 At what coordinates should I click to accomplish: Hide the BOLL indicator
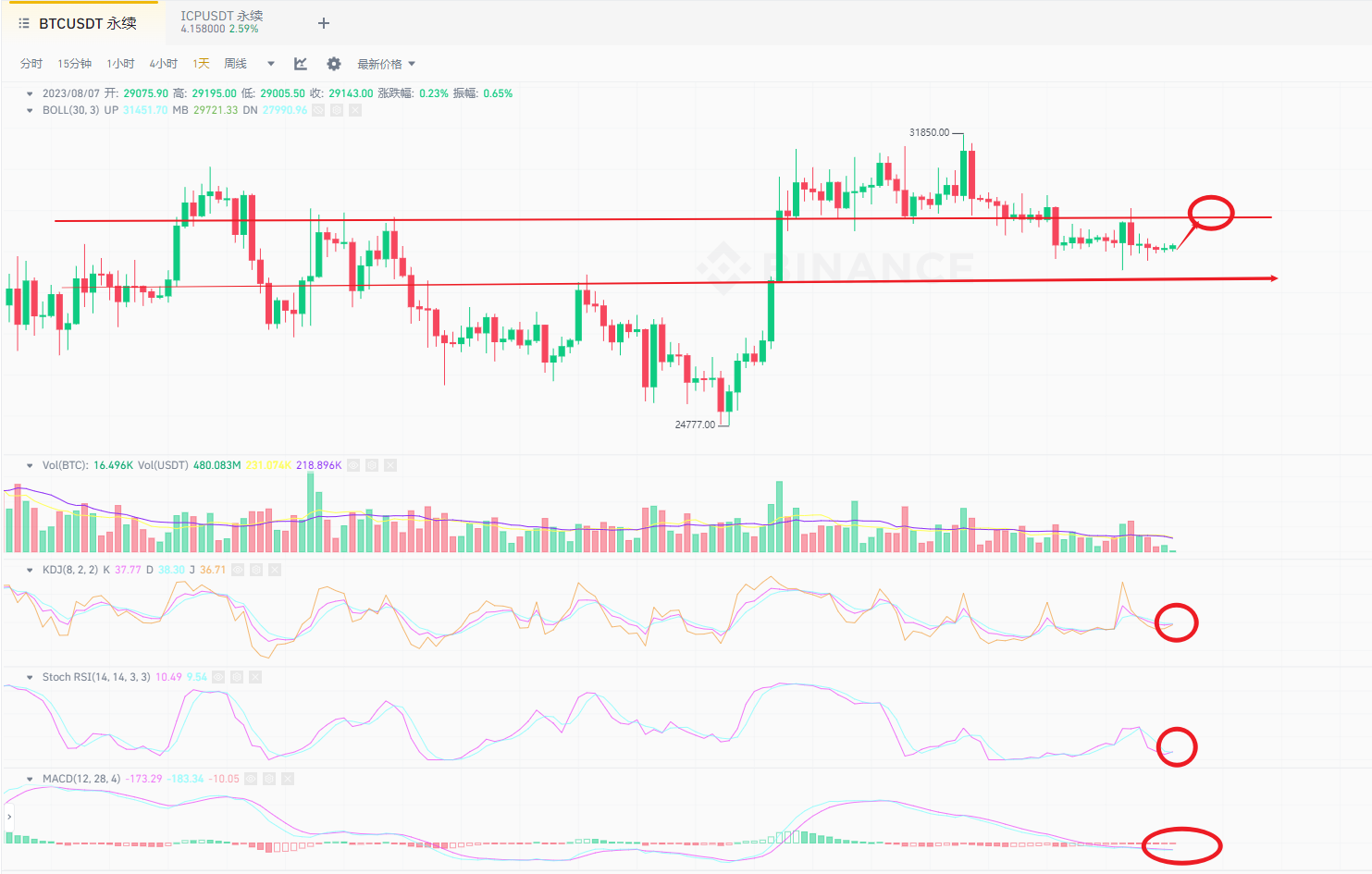(318, 110)
